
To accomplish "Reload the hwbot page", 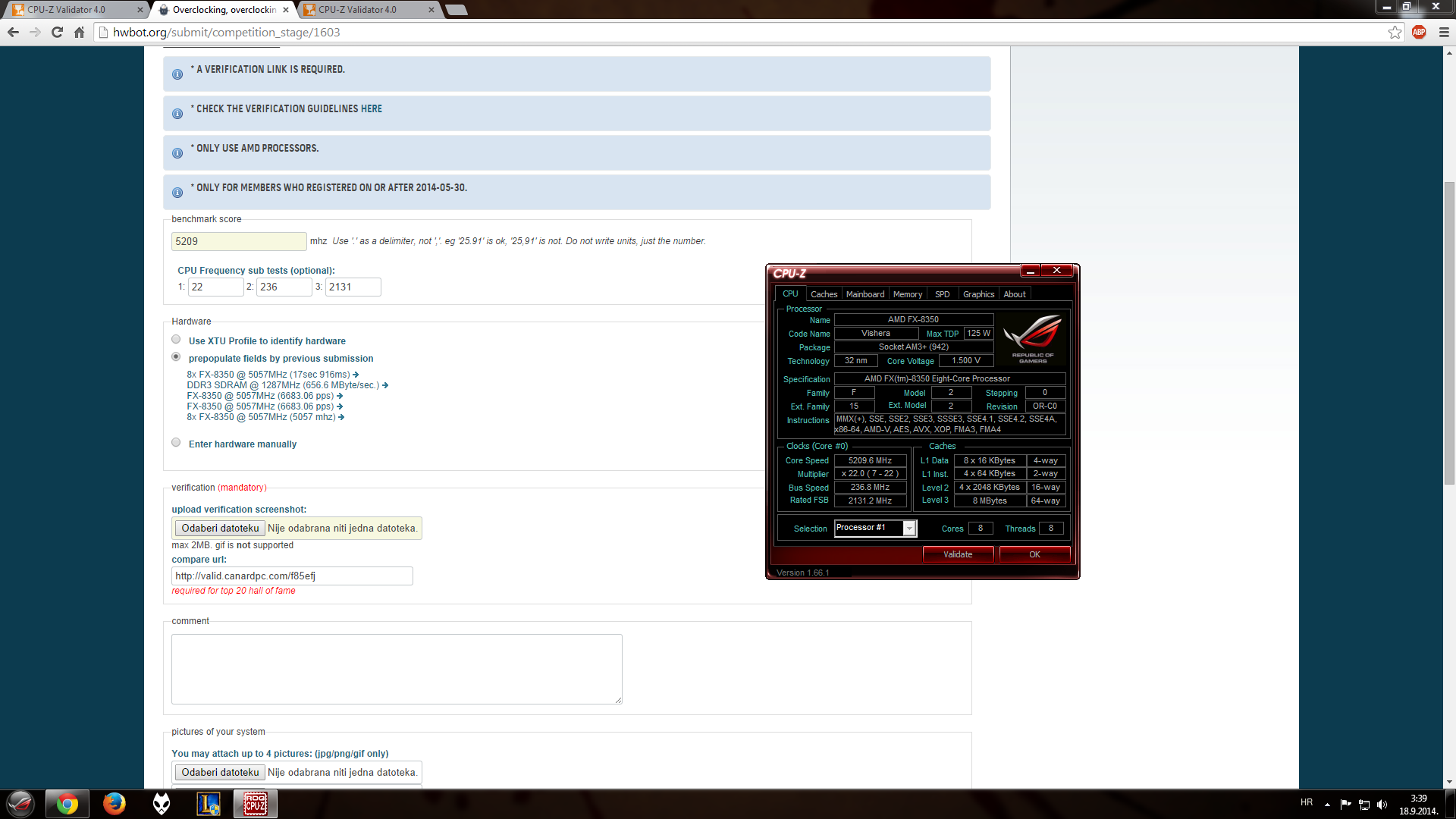I will coord(57,32).
